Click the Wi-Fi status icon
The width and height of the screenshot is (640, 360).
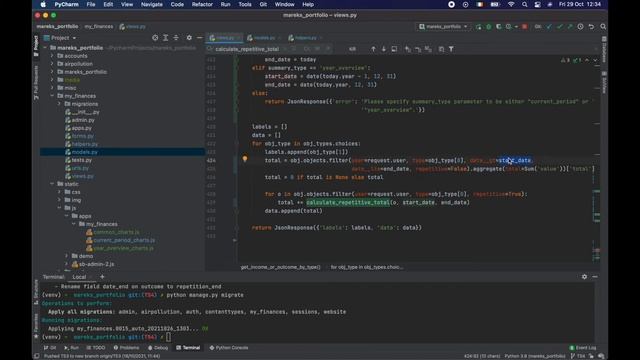click(511, 4)
